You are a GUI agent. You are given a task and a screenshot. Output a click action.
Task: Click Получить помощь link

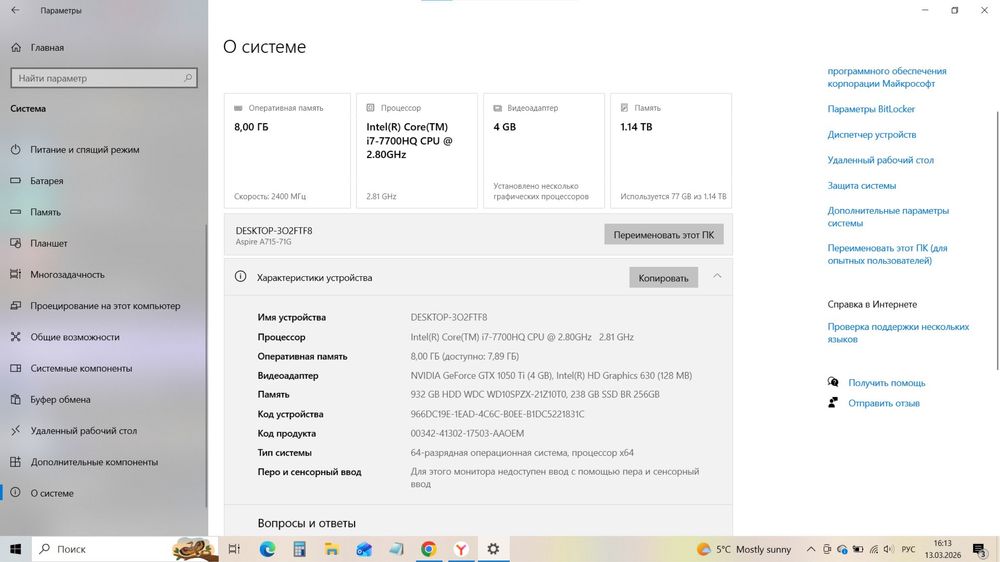click(886, 383)
